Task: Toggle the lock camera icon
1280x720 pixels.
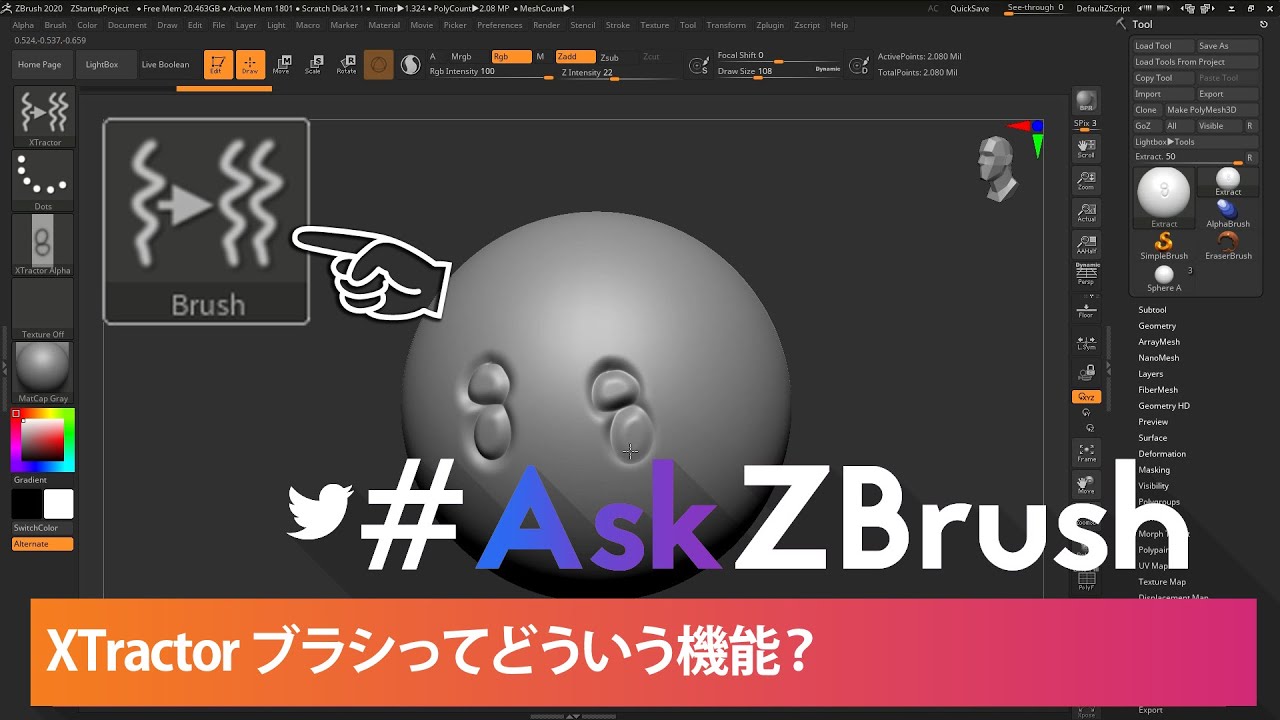Action: 1086,372
